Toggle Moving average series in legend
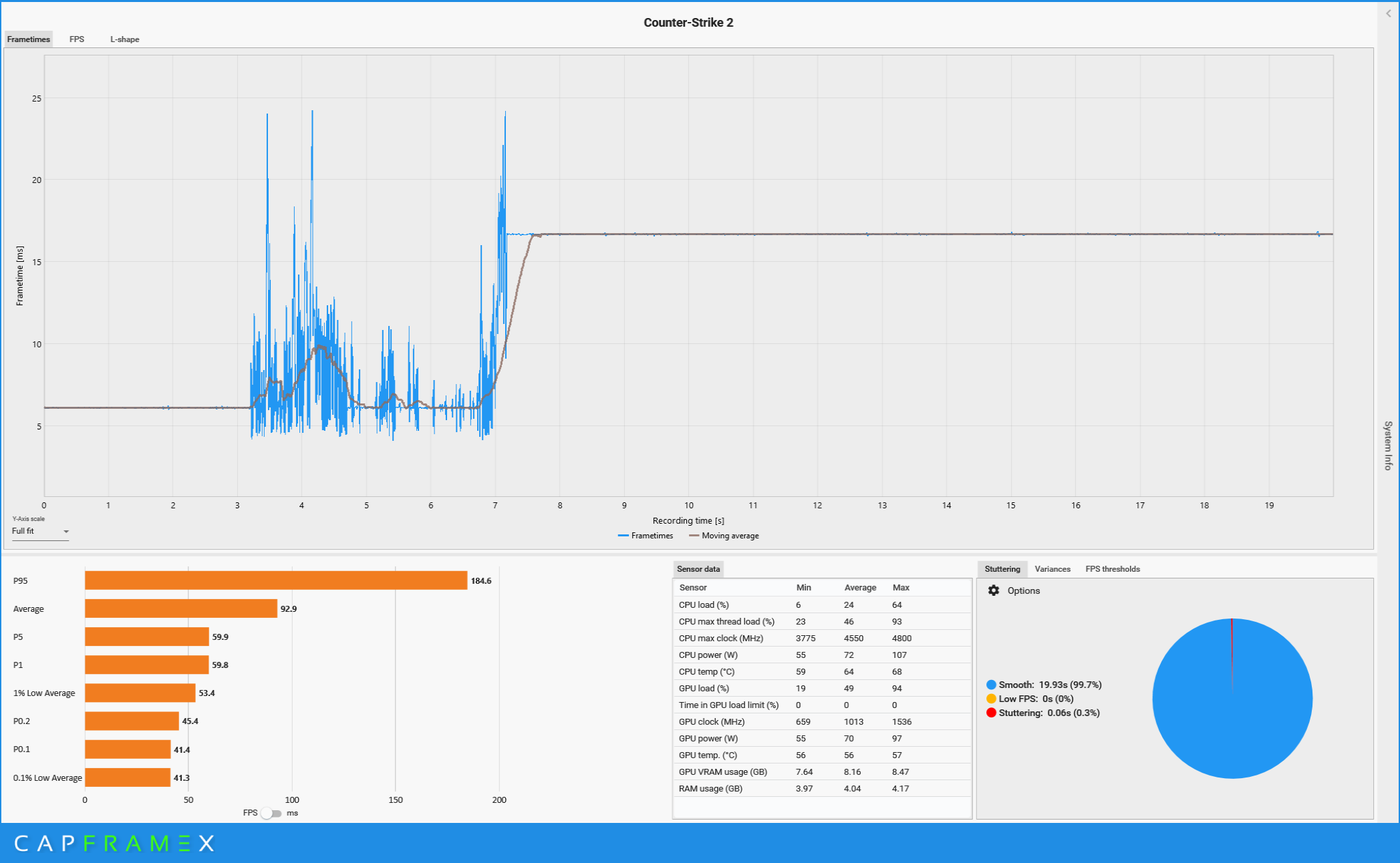The width and height of the screenshot is (1400, 863). click(x=724, y=536)
